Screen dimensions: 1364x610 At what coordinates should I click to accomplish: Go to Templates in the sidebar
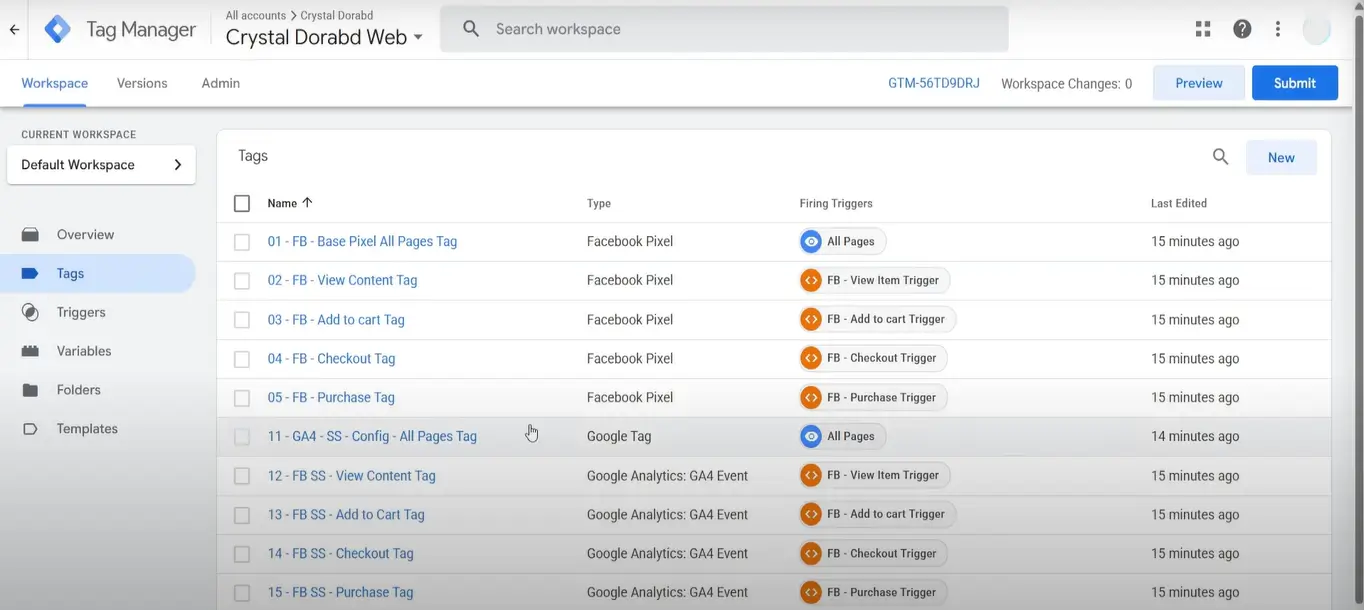tap(86, 429)
